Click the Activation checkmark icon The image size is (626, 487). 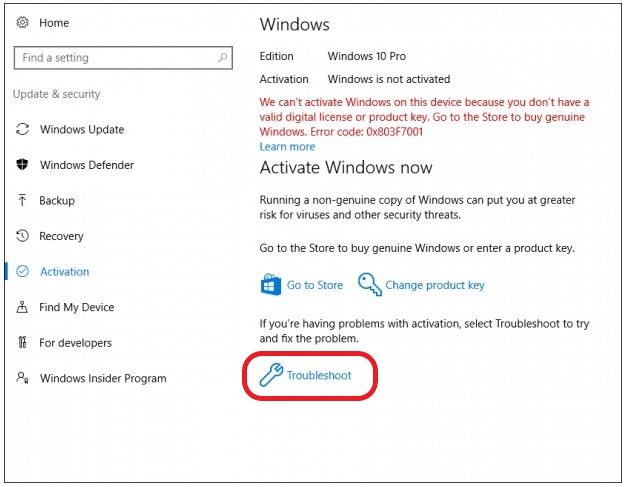(x=22, y=271)
